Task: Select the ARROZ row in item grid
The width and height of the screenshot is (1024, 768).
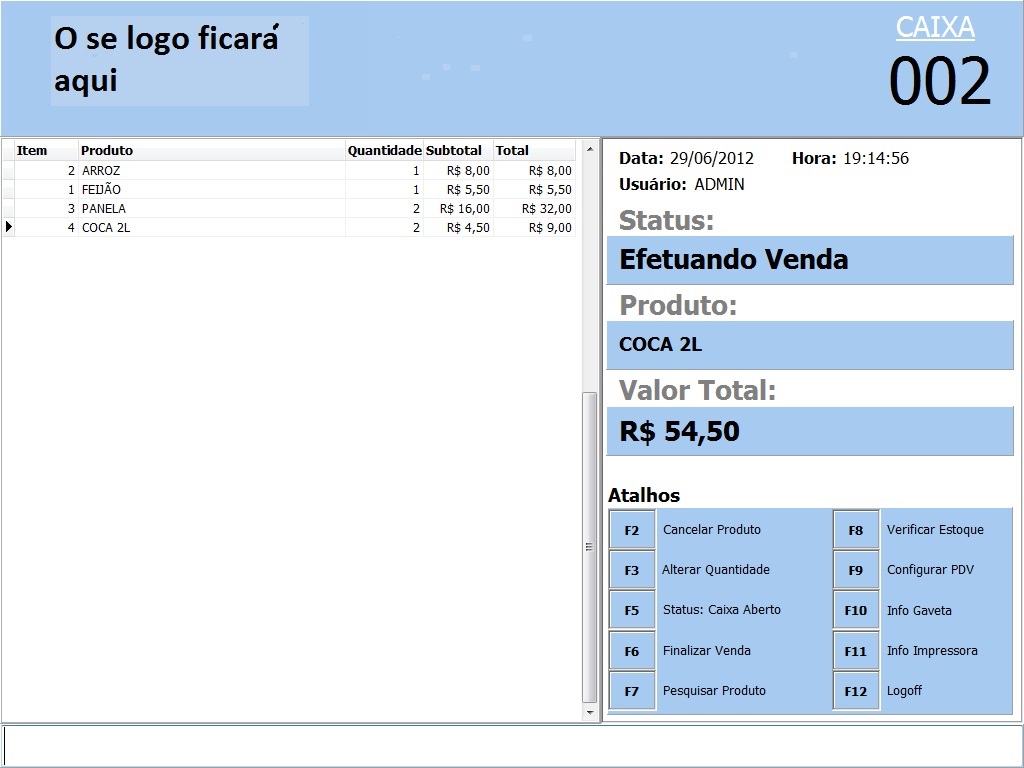Action: click(x=200, y=171)
